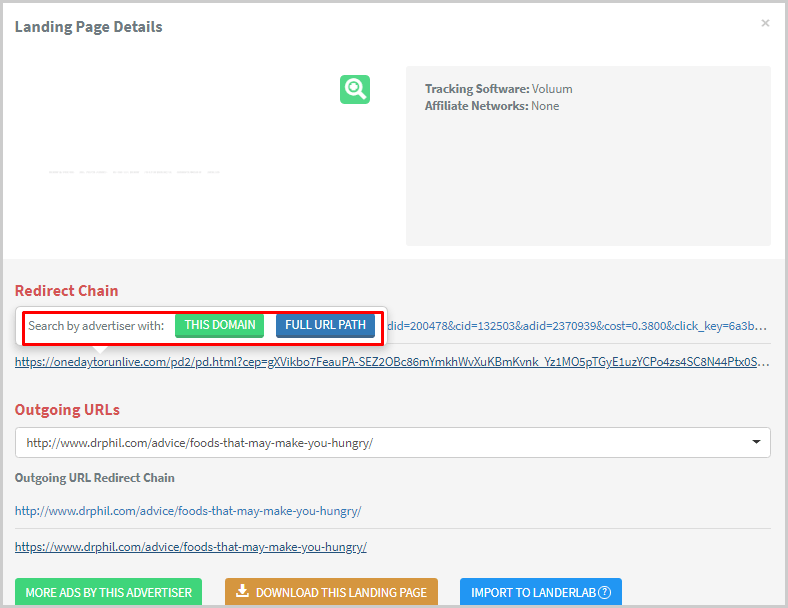Viewport: 788px width, 608px height.
Task: Click the Affiliate Networks None text
Action: click(491, 106)
